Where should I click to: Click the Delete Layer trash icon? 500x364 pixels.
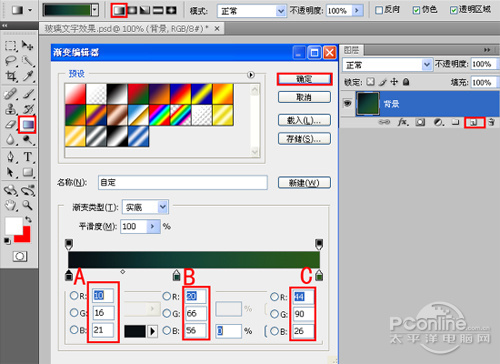[x=491, y=122]
